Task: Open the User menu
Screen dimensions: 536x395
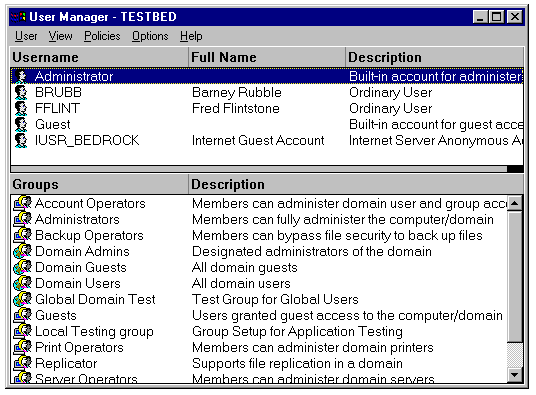Action: [x=26, y=36]
